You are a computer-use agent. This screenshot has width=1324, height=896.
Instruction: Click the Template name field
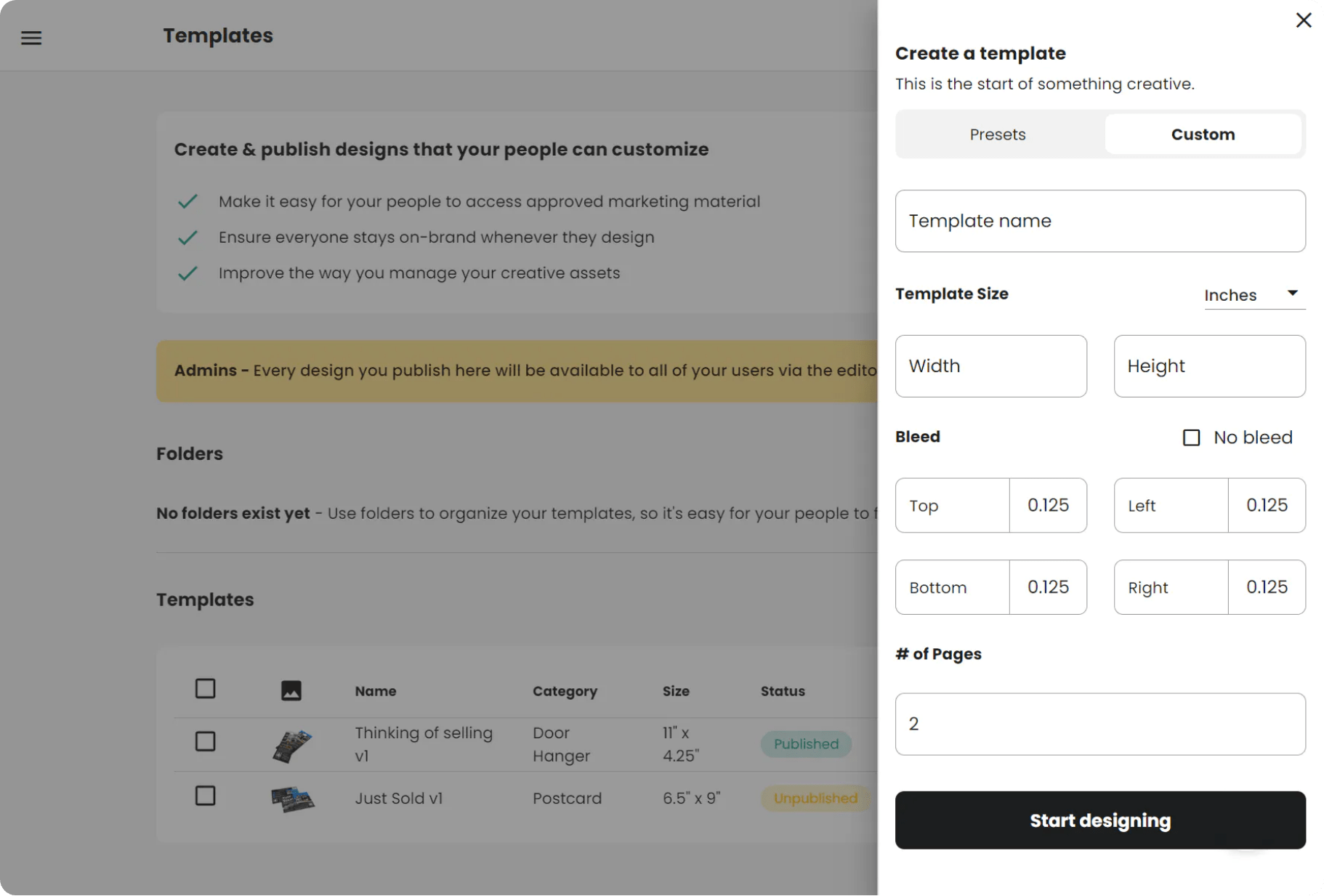[1100, 221]
